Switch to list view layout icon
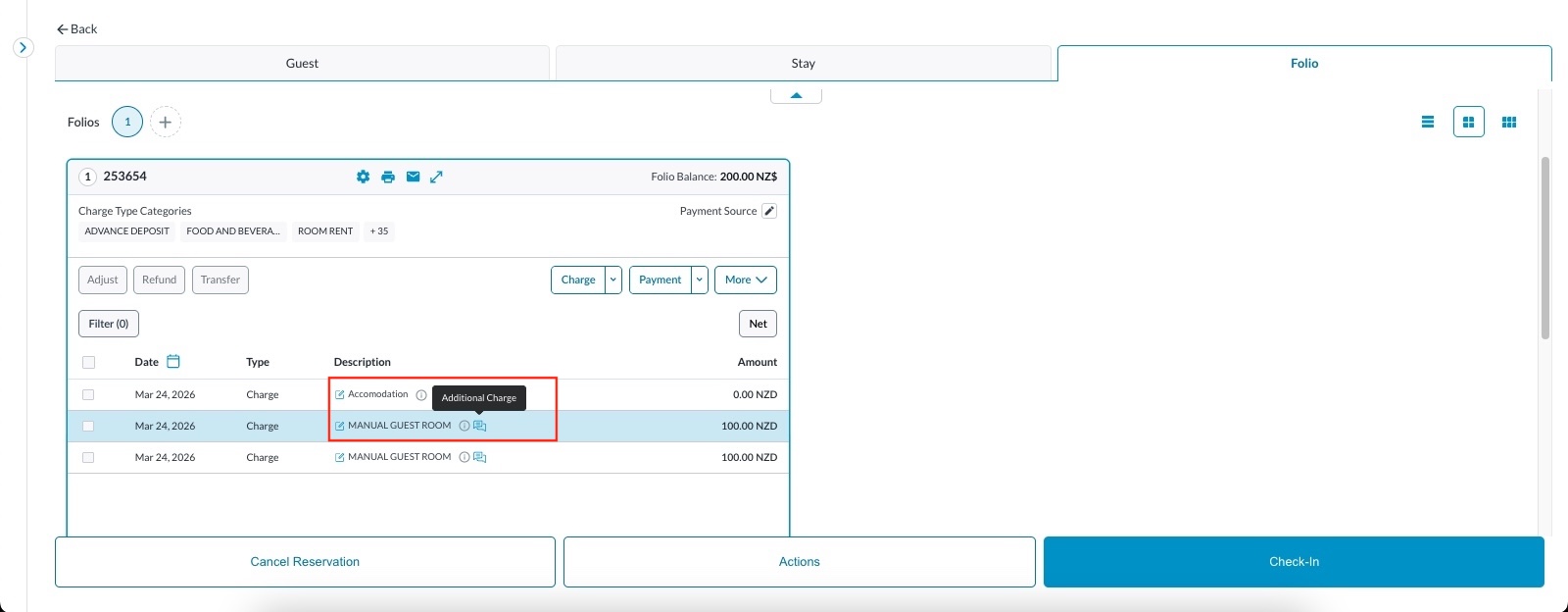This screenshot has height=612, width=1568. [1428, 123]
